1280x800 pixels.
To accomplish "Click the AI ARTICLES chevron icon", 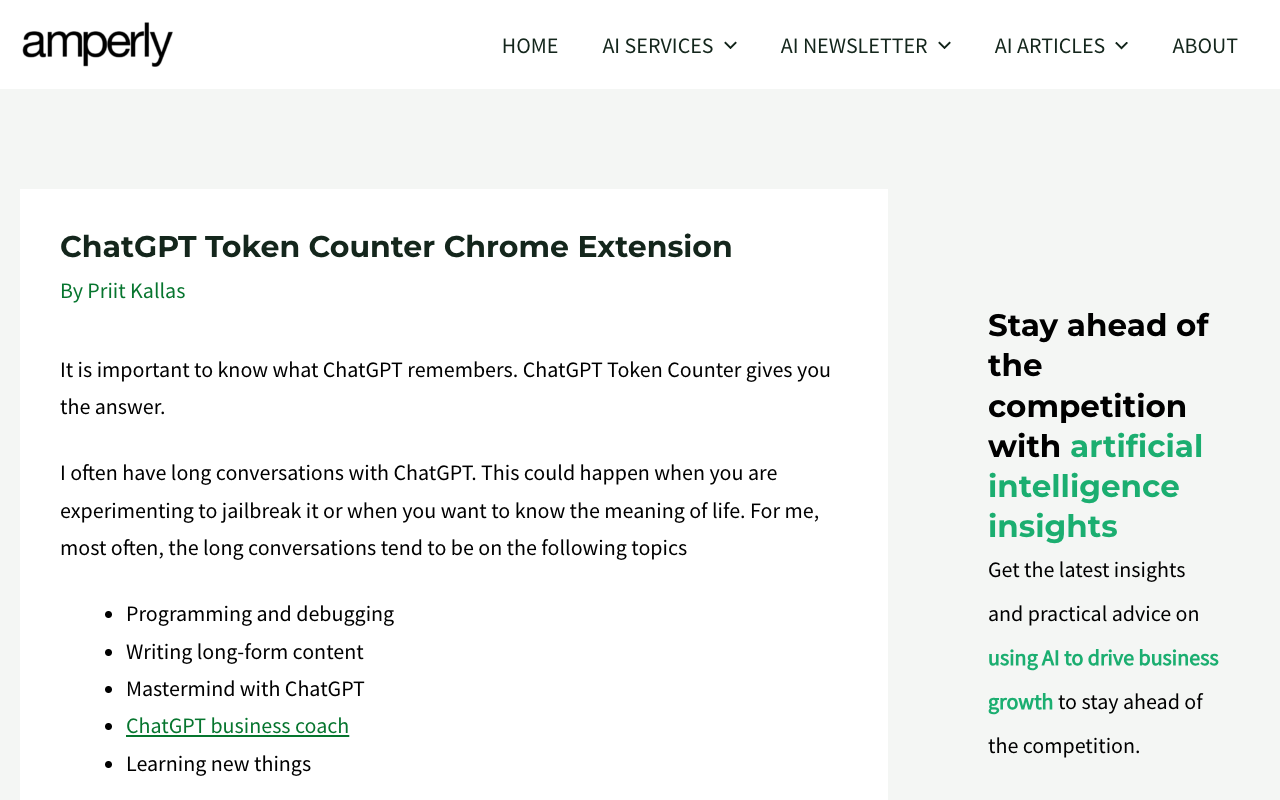I will point(1120,45).
